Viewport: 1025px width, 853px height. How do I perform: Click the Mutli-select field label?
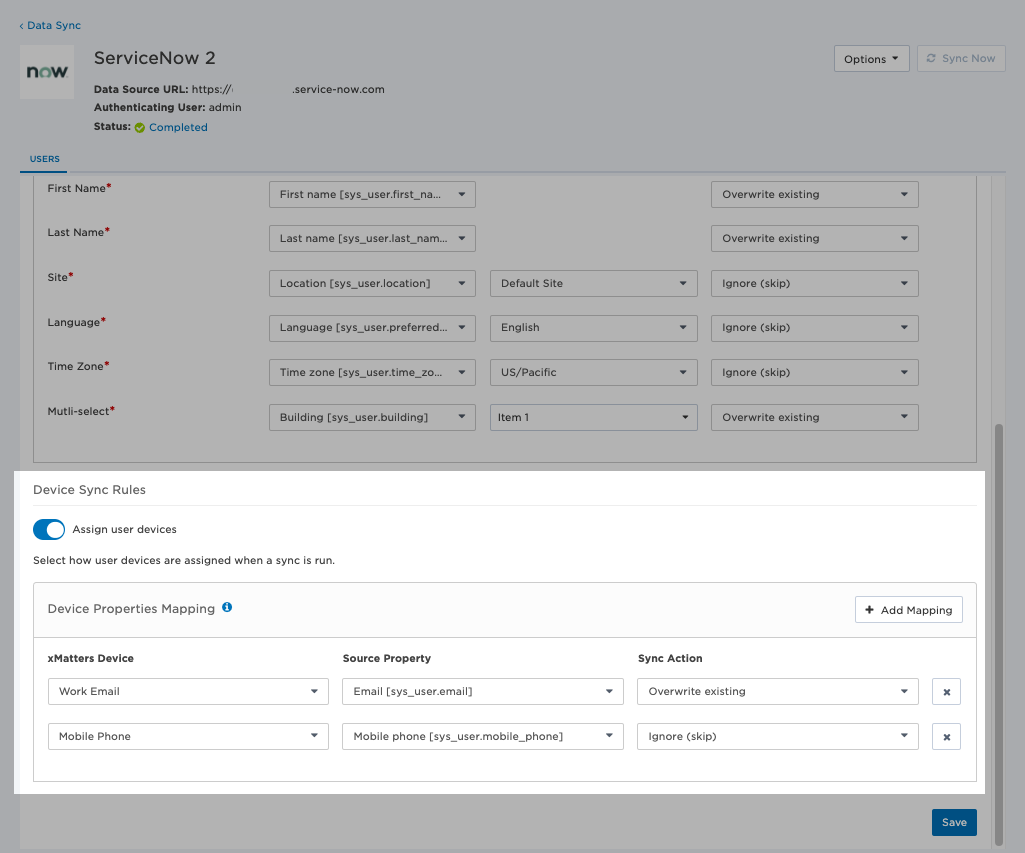tap(81, 411)
